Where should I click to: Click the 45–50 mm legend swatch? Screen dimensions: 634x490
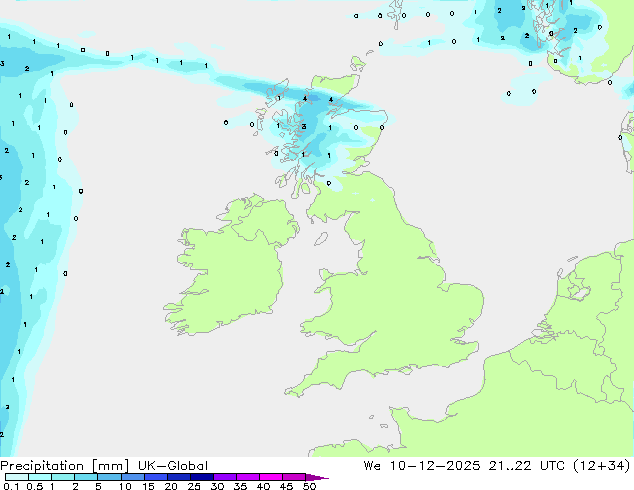point(294,477)
